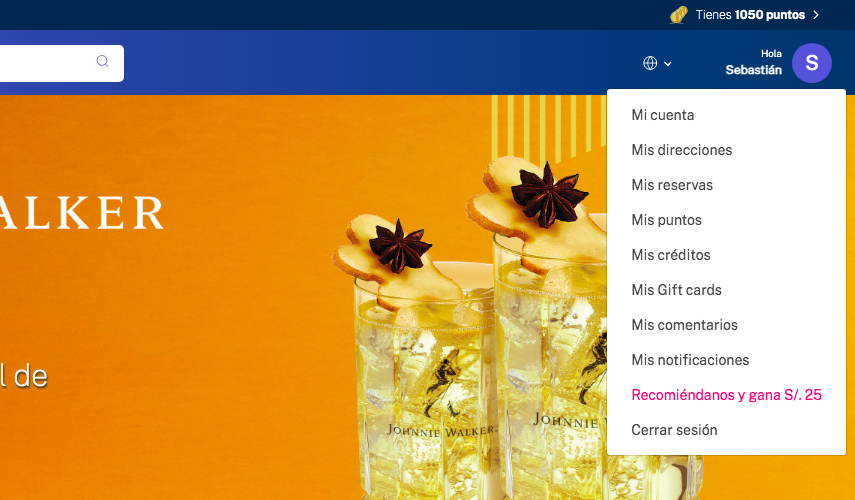This screenshot has width=855, height=500.
Task: Click the Tienes 1050 puntos link
Action: click(x=750, y=15)
